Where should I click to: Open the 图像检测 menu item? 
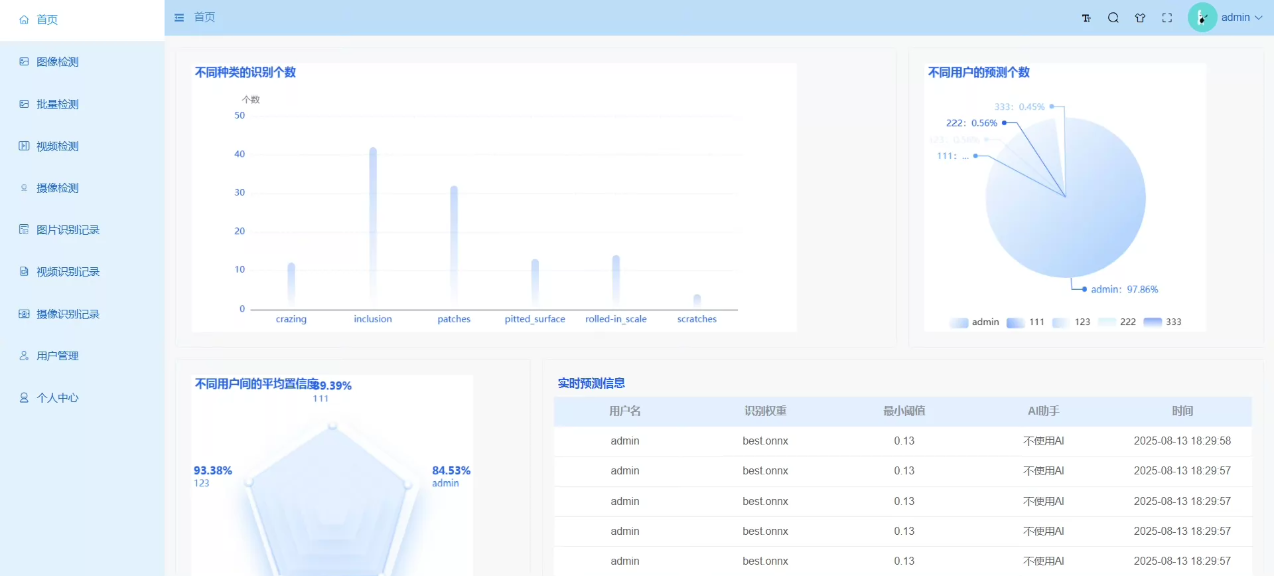[82, 62]
